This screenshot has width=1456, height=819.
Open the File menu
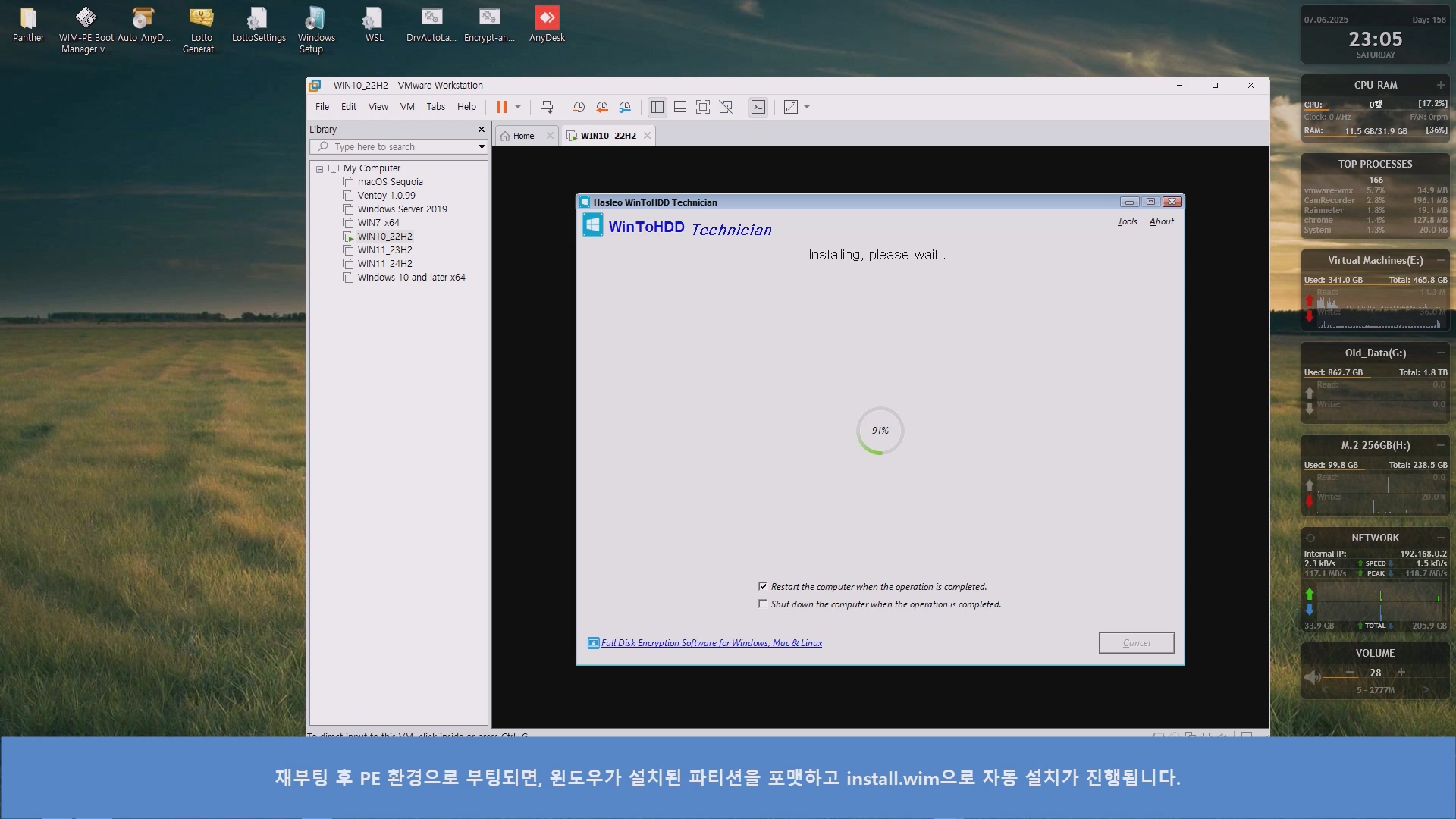(322, 107)
